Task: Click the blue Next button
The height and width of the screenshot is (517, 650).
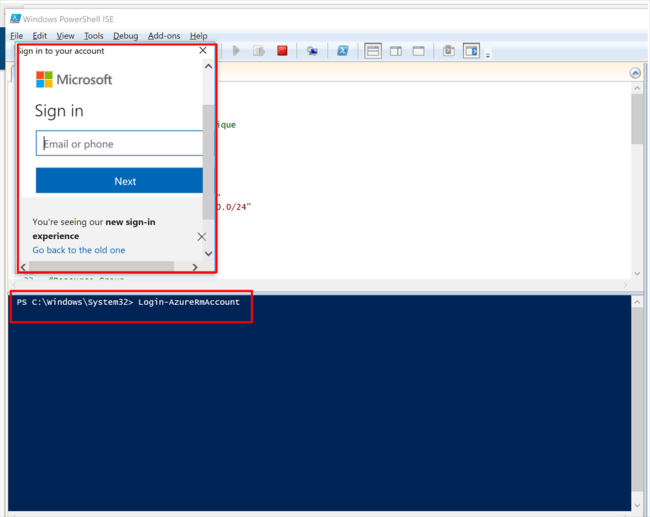Action: click(x=119, y=180)
